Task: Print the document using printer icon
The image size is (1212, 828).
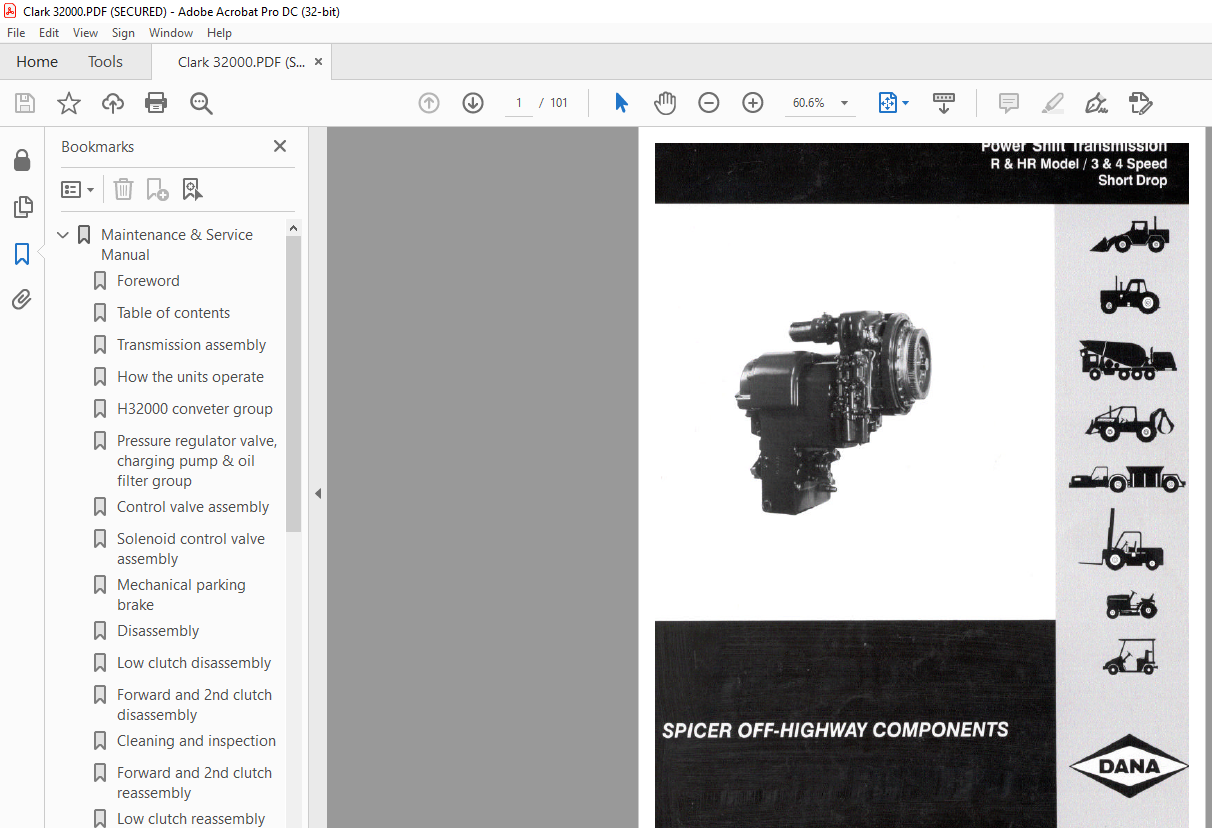Action: (156, 103)
